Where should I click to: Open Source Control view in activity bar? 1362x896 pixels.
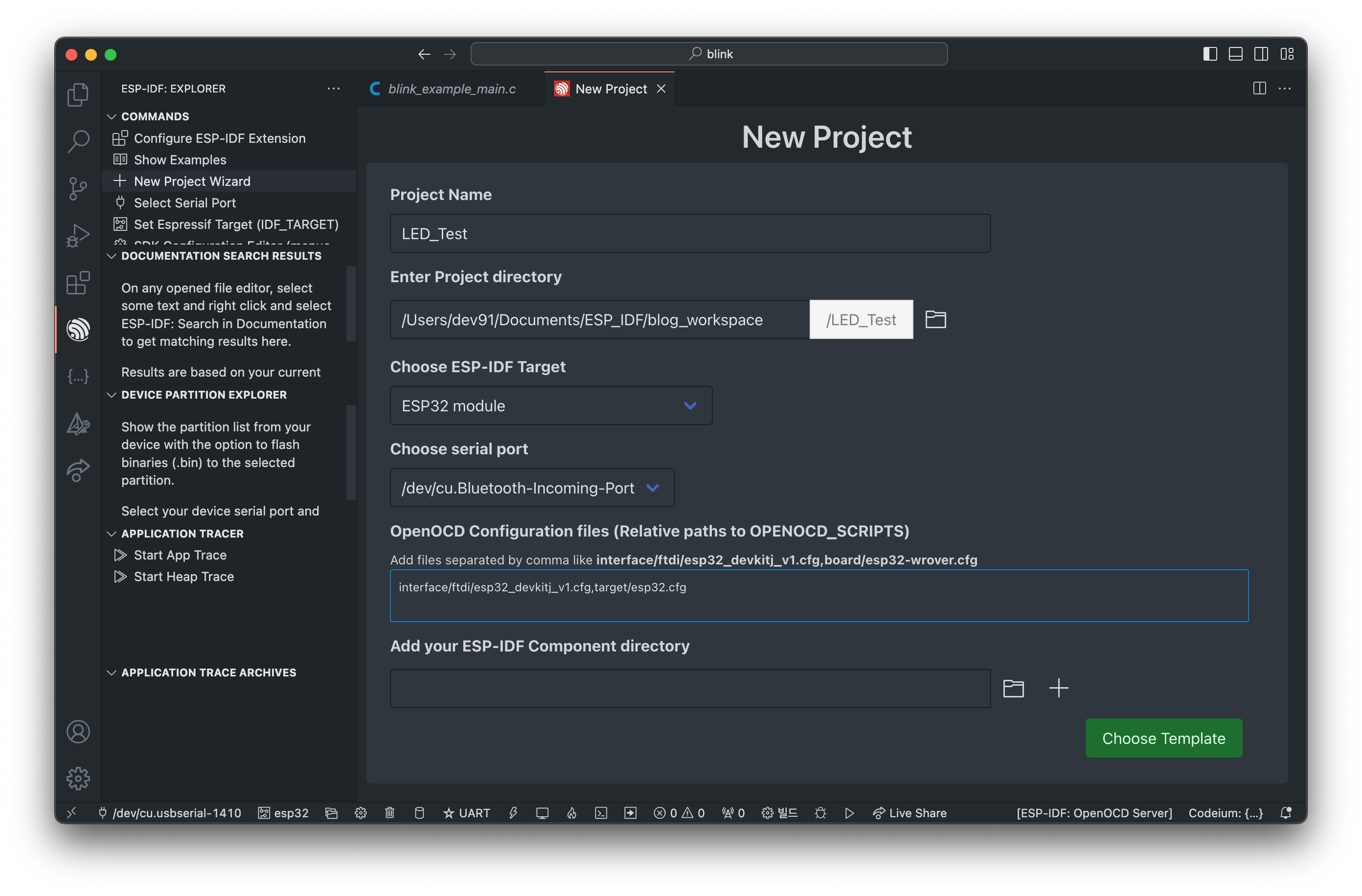point(78,188)
